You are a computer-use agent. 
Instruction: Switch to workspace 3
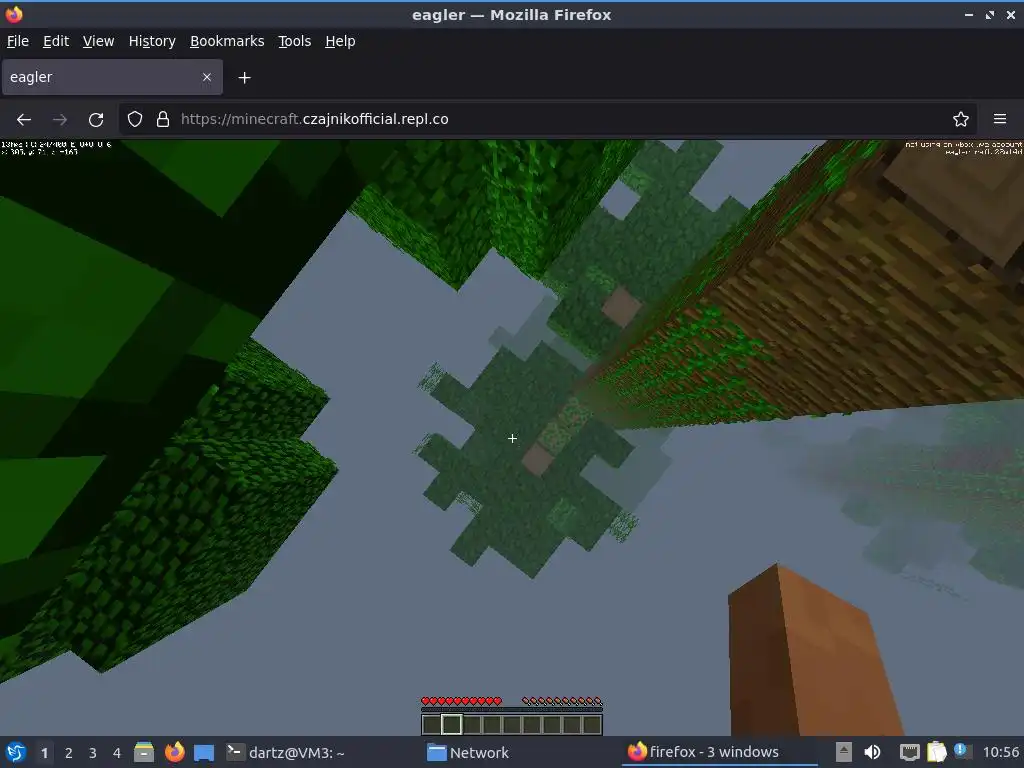pos(93,753)
